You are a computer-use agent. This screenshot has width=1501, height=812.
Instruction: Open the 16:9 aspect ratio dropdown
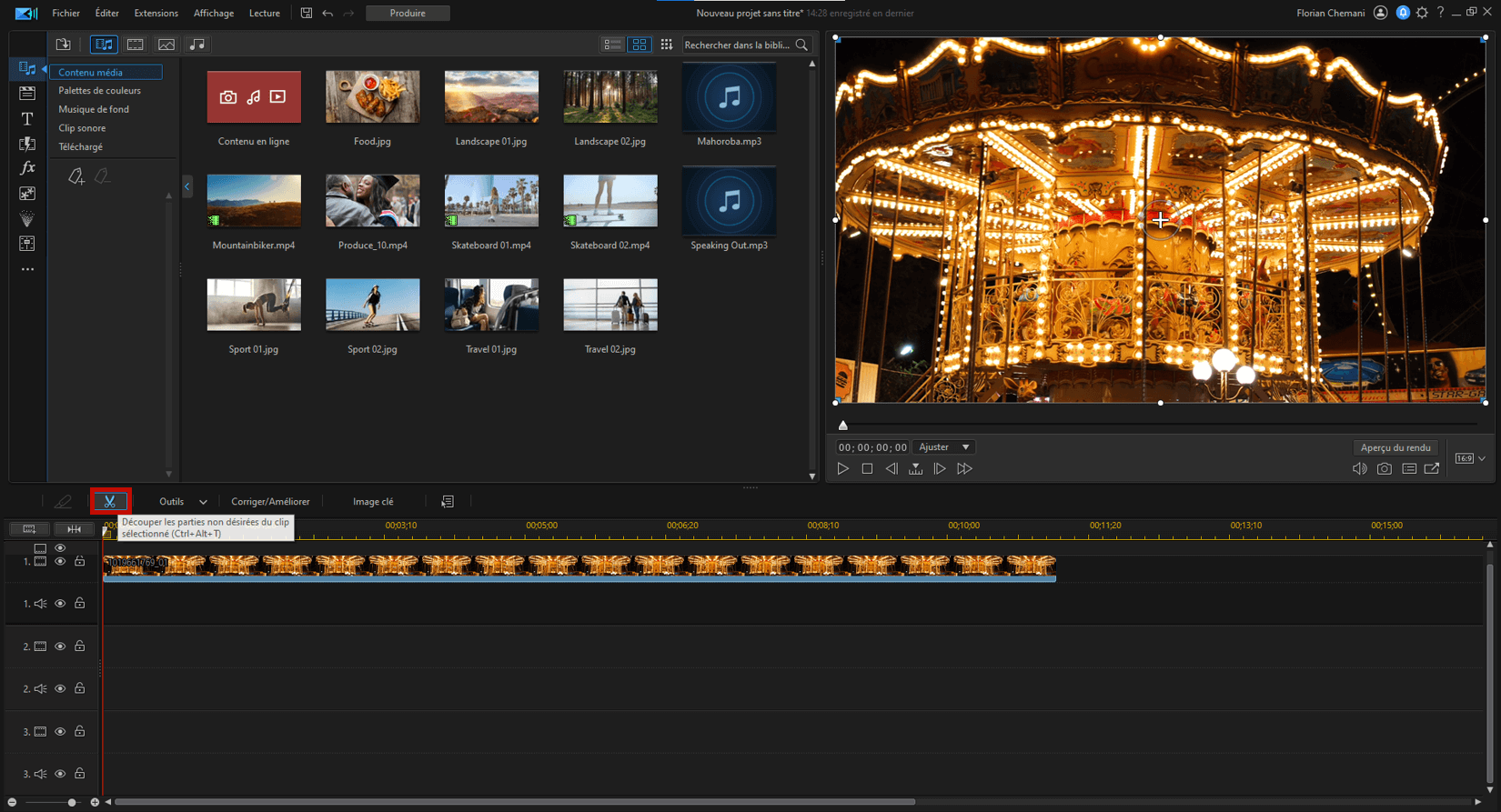(1470, 458)
